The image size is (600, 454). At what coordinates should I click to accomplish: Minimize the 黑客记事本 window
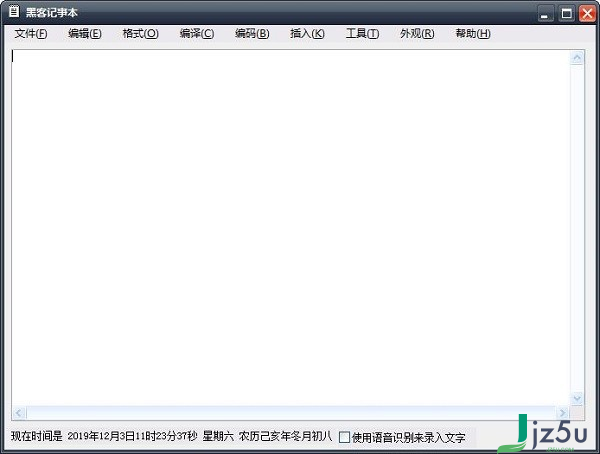click(x=545, y=14)
